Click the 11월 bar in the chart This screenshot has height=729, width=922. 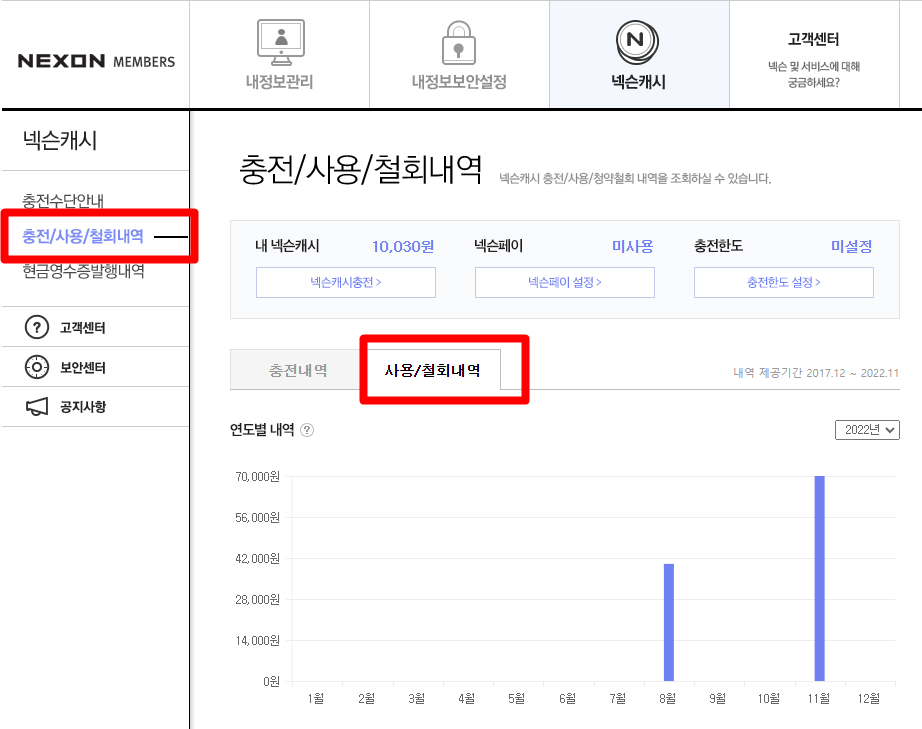pos(819,578)
